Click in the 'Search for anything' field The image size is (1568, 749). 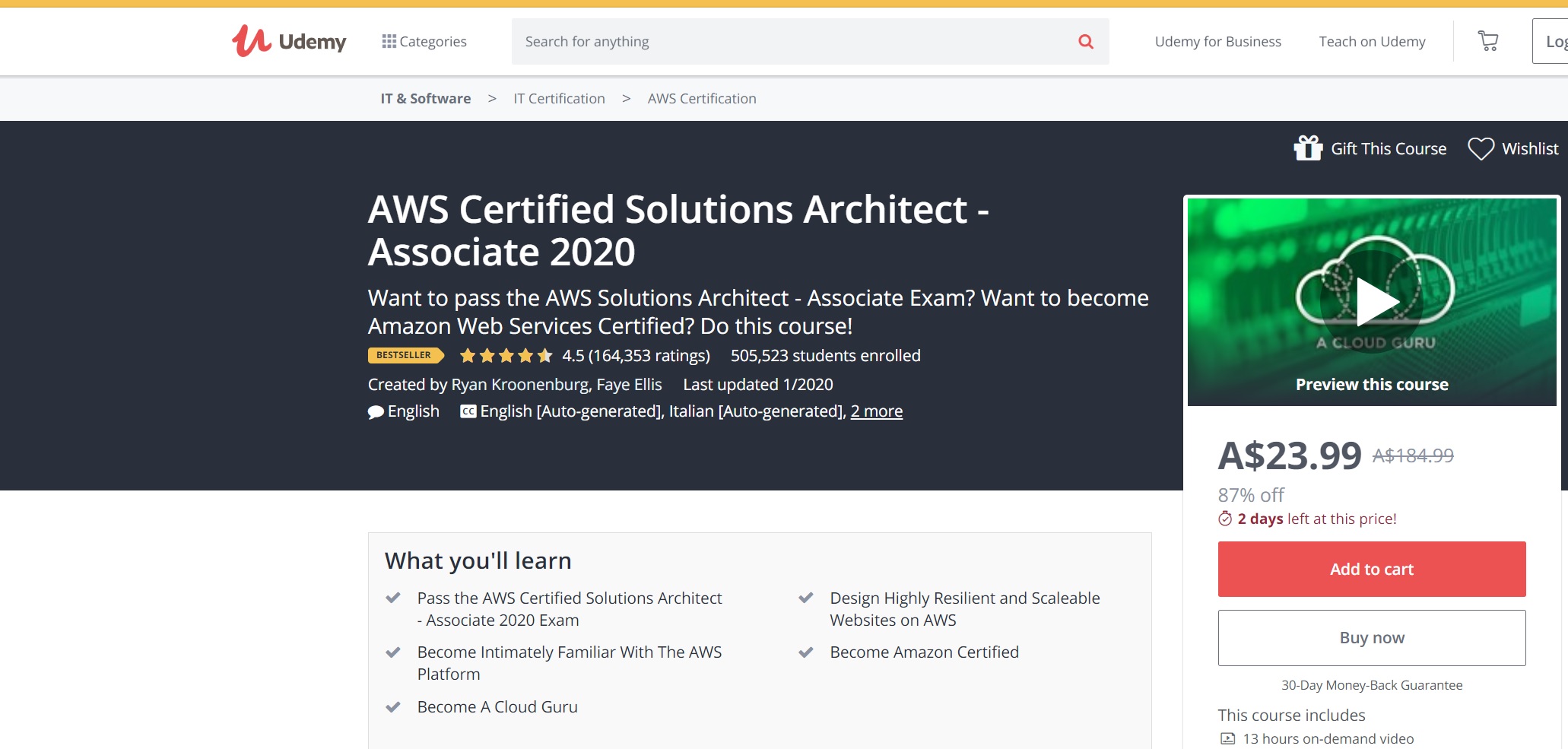791,41
